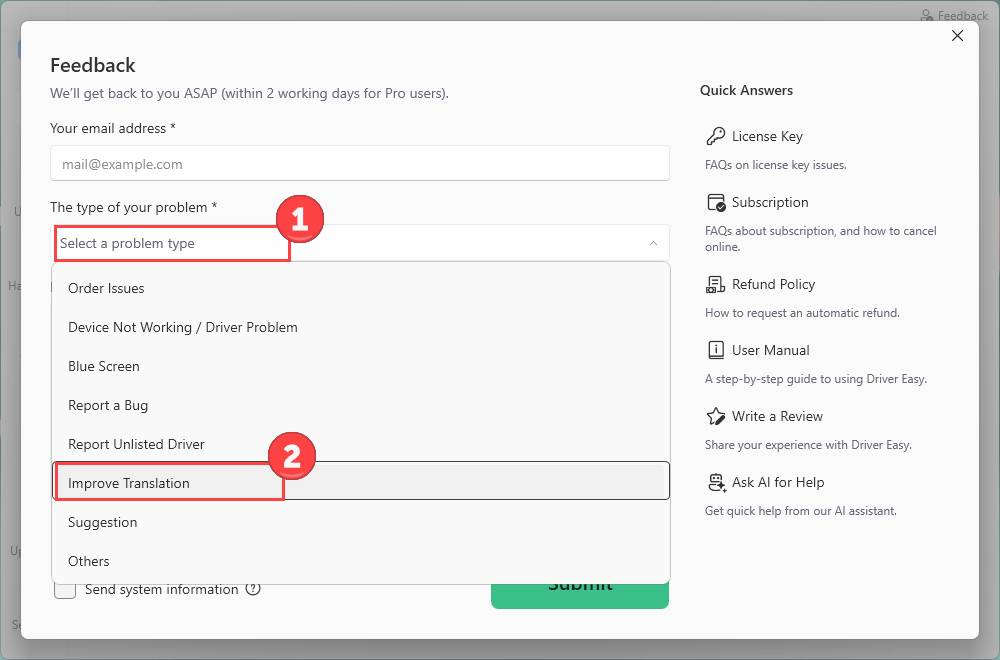Click the Write a Review star icon
This screenshot has width=1000, height=660.
click(715, 417)
